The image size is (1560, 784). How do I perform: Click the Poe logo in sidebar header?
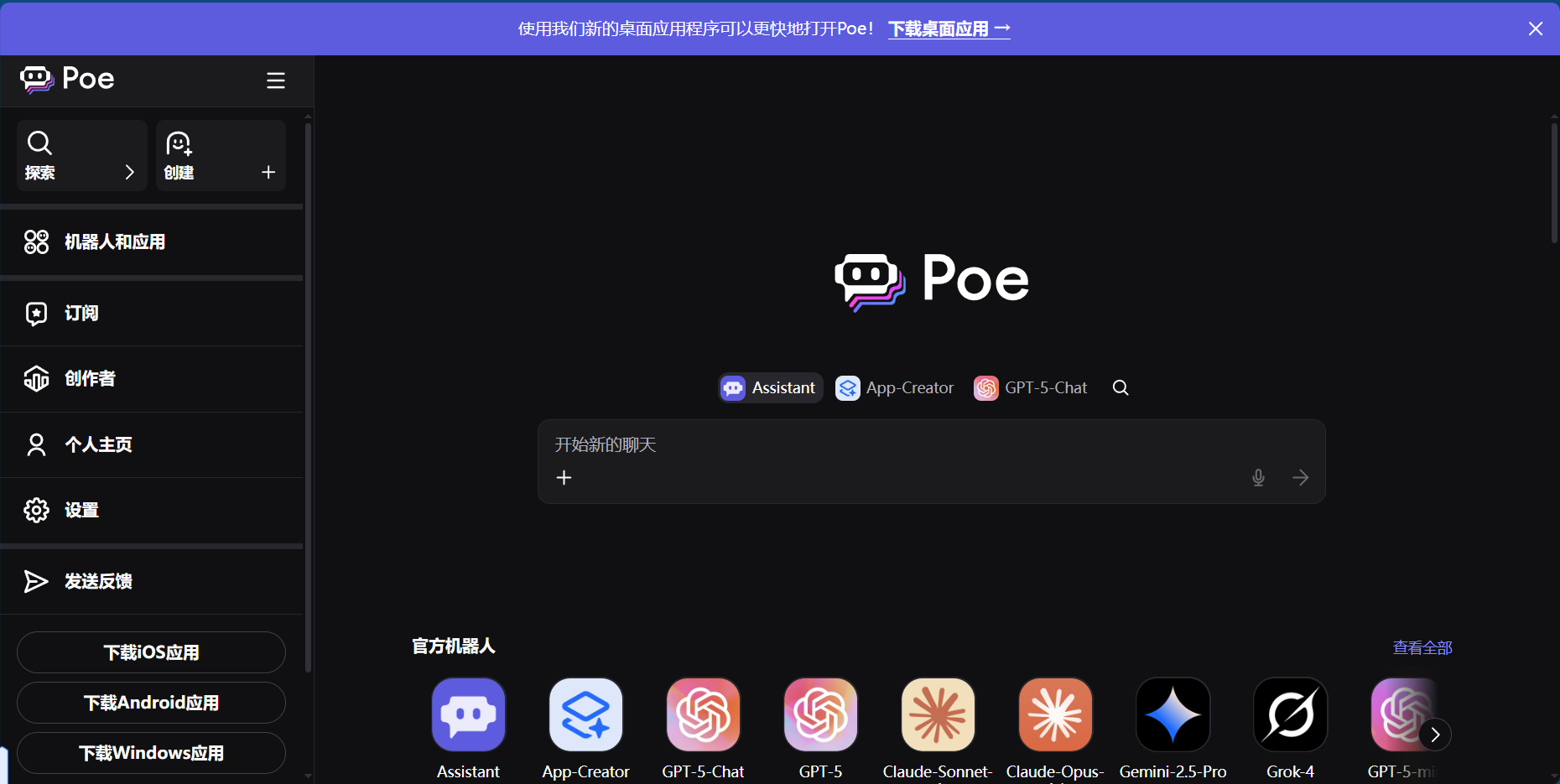point(67,79)
